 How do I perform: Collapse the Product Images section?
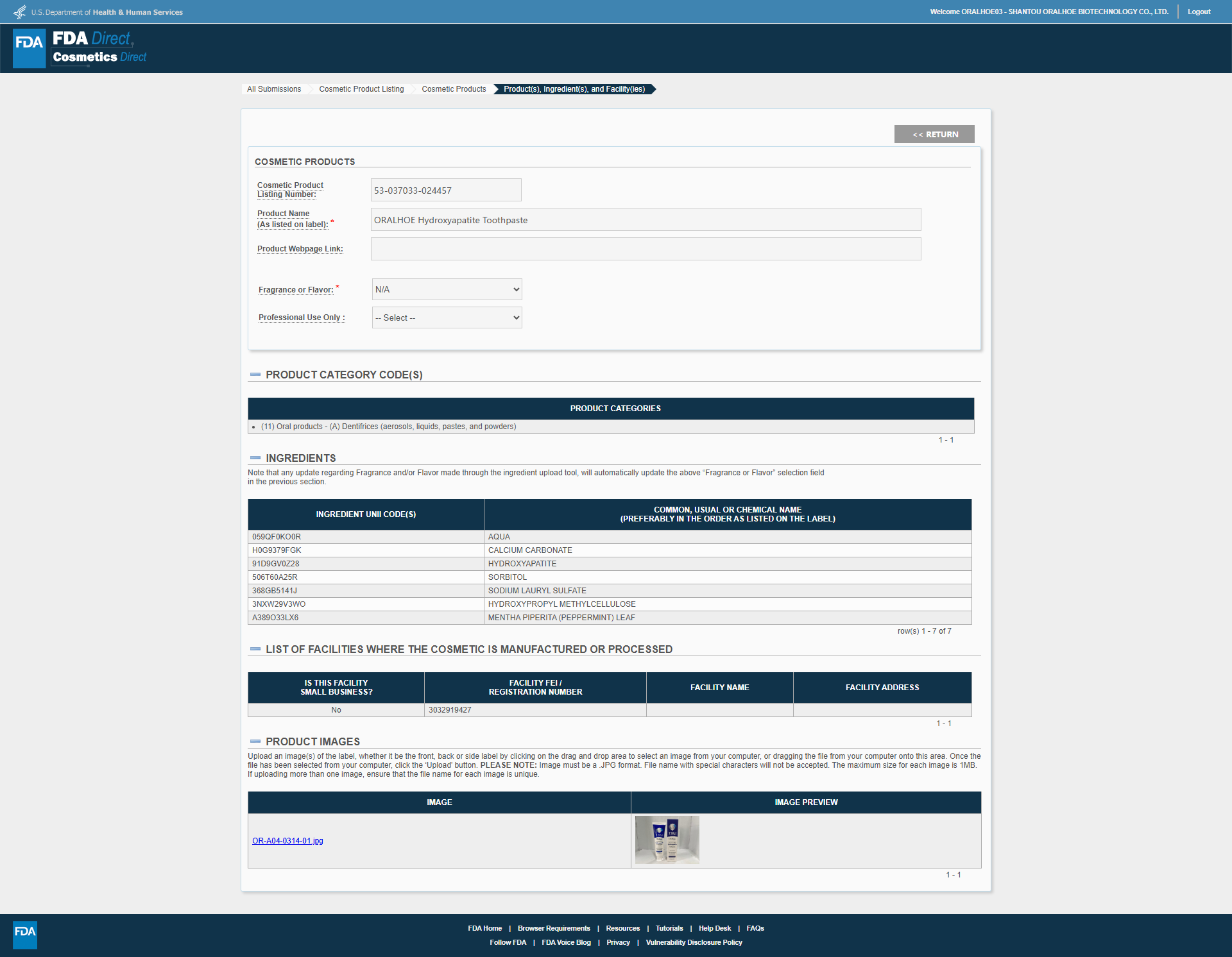[255, 741]
